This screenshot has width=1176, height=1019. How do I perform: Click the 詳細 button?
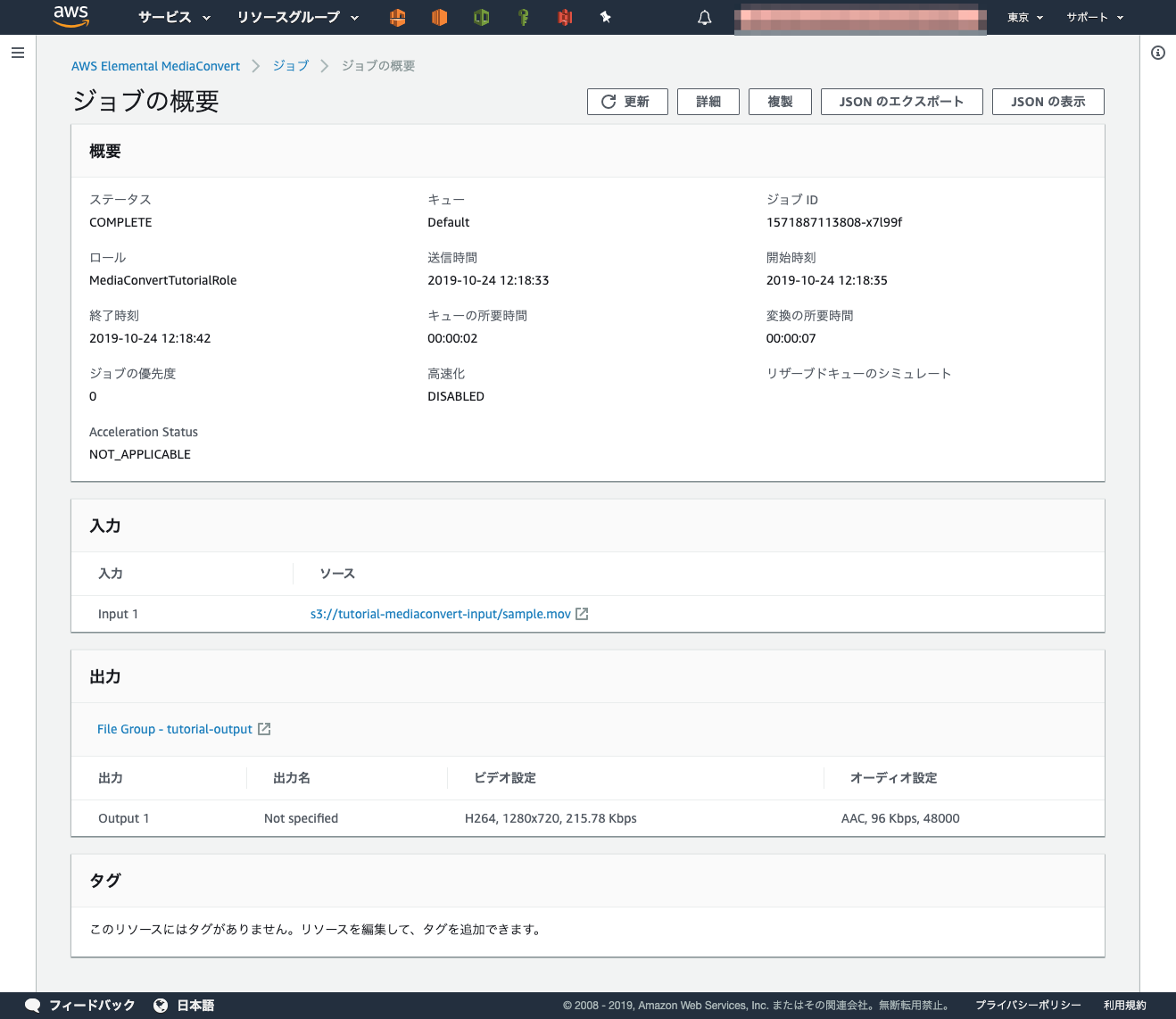tap(708, 102)
